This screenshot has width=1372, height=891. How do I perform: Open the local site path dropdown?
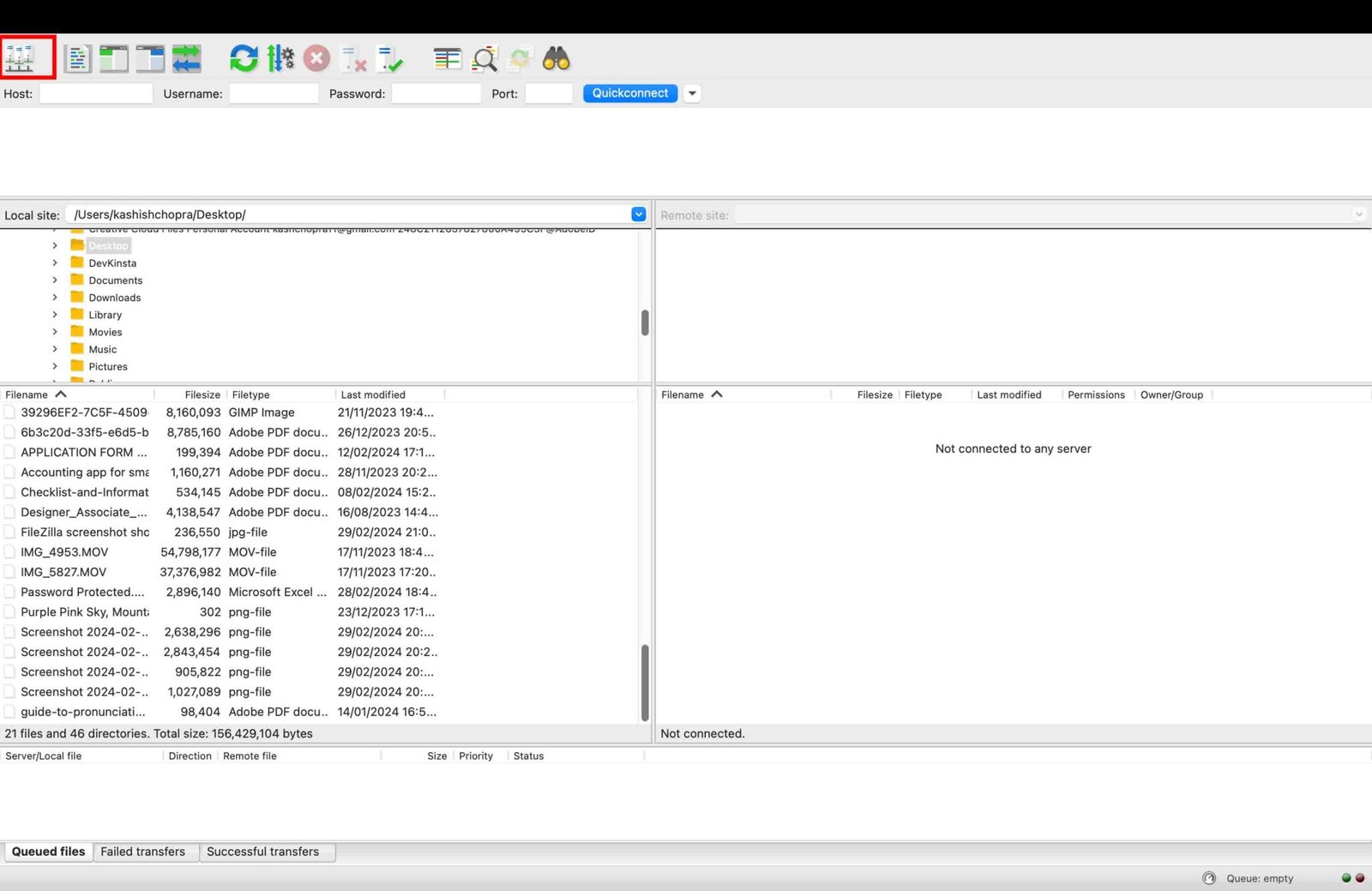pos(638,214)
